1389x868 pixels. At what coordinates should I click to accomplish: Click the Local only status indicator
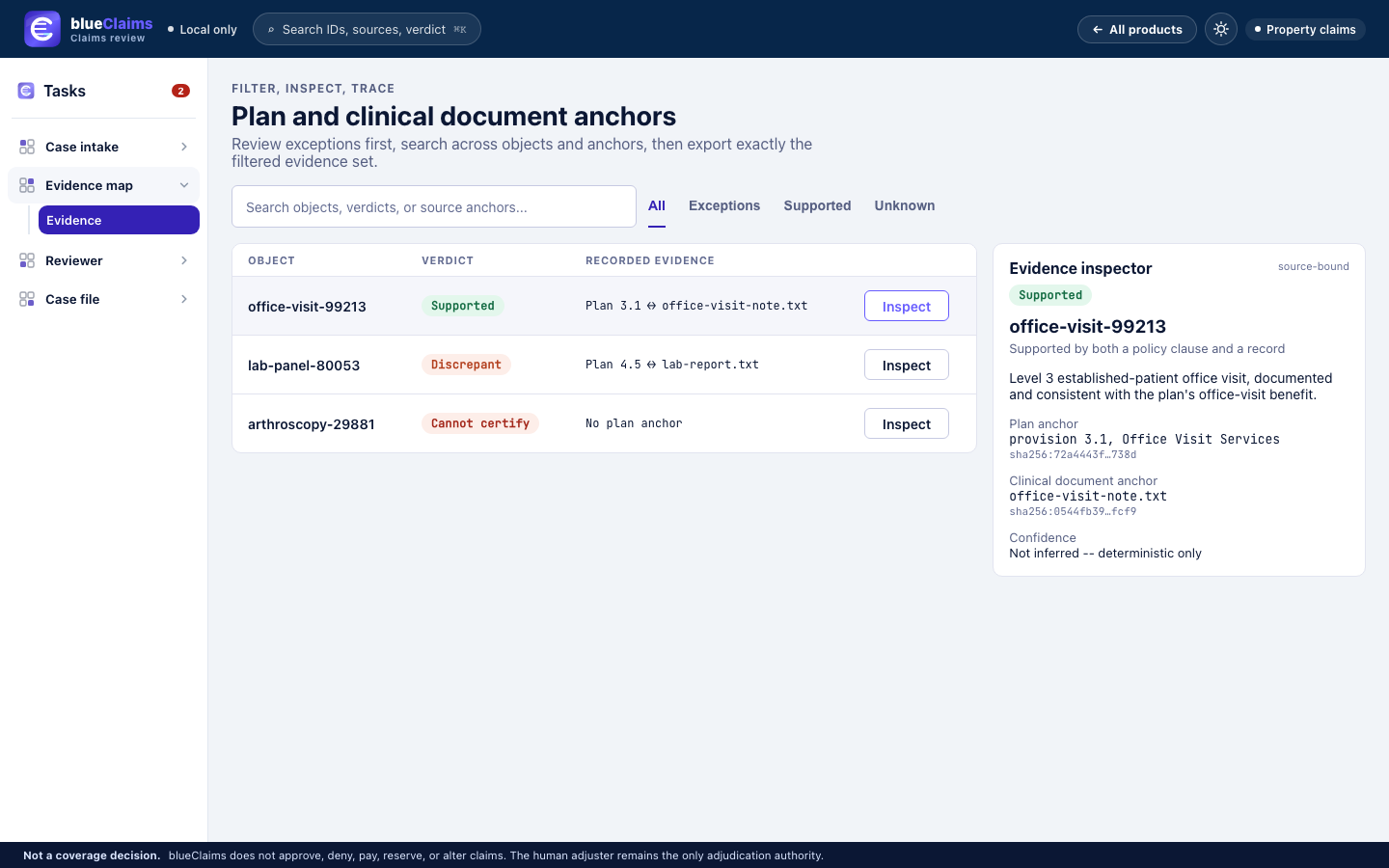point(202,29)
